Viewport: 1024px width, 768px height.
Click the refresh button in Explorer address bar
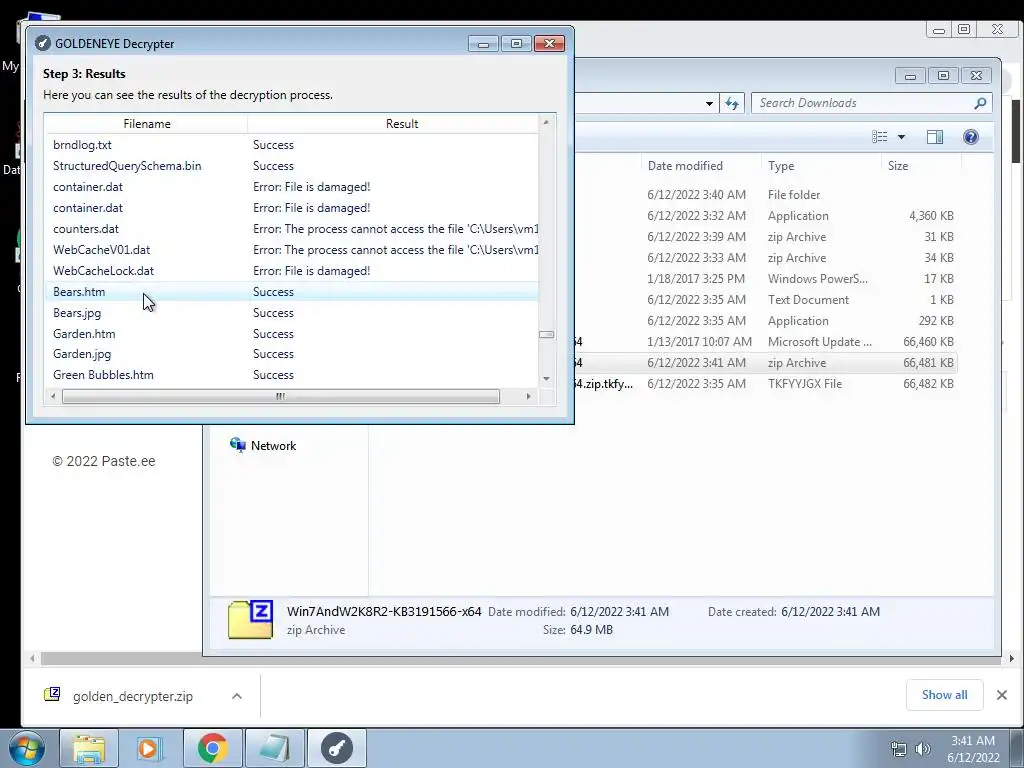tap(731, 103)
